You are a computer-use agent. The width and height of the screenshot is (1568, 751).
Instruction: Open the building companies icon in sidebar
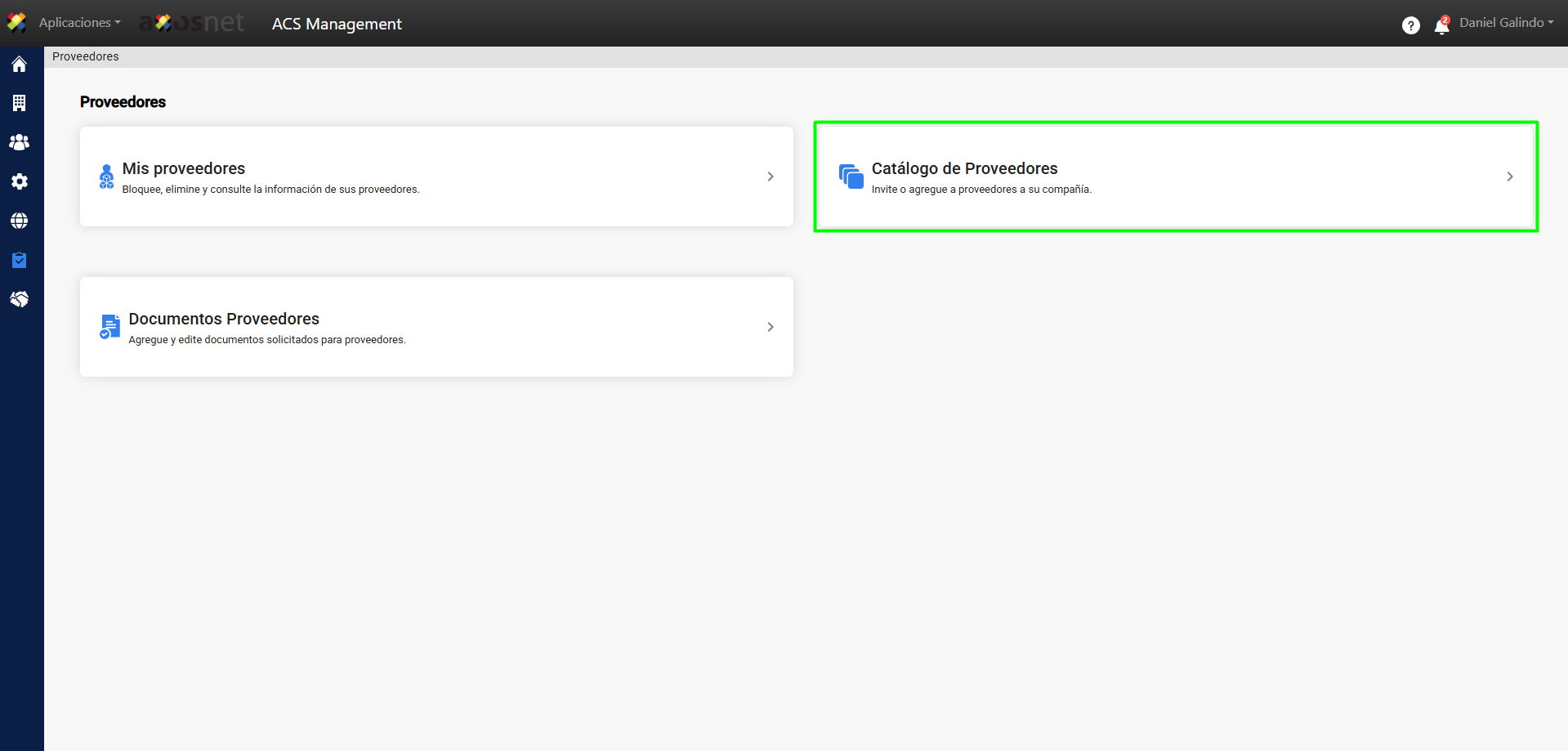tap(19, 103)
